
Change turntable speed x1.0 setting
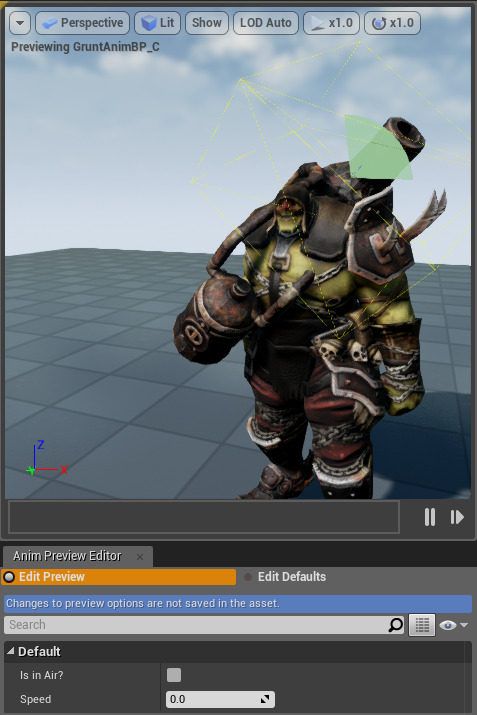tap(392, 23)
